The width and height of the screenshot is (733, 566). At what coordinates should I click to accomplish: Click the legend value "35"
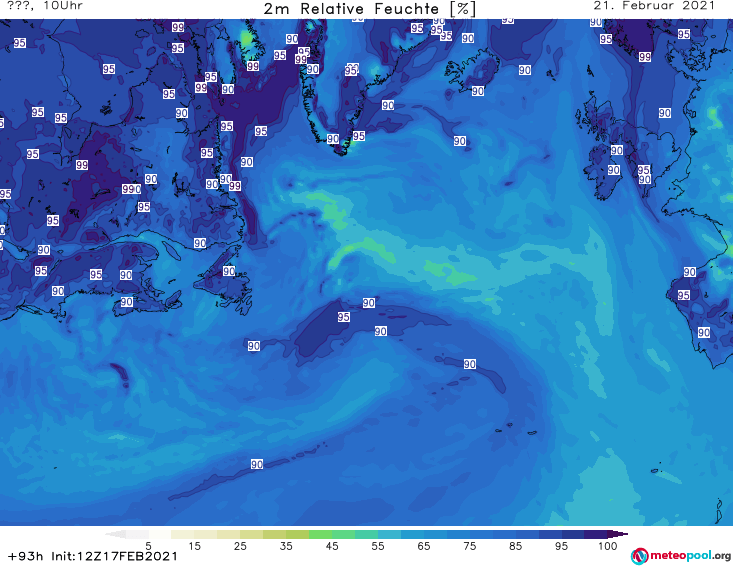tap(286, 545)
